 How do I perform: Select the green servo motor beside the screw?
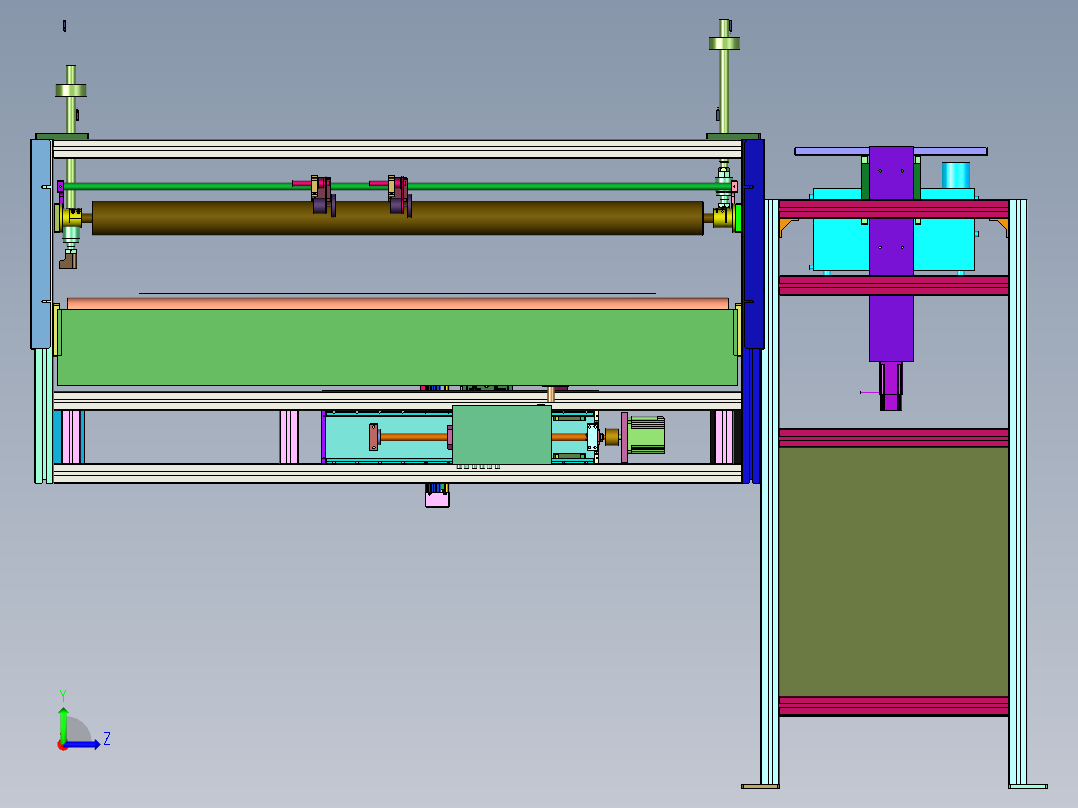646,435
